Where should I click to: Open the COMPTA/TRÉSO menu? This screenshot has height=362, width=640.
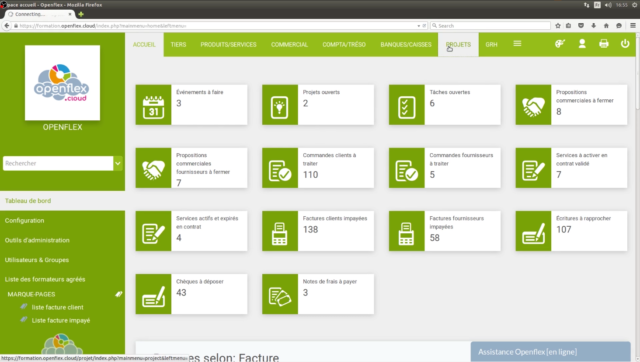click(x=344, y=44)
